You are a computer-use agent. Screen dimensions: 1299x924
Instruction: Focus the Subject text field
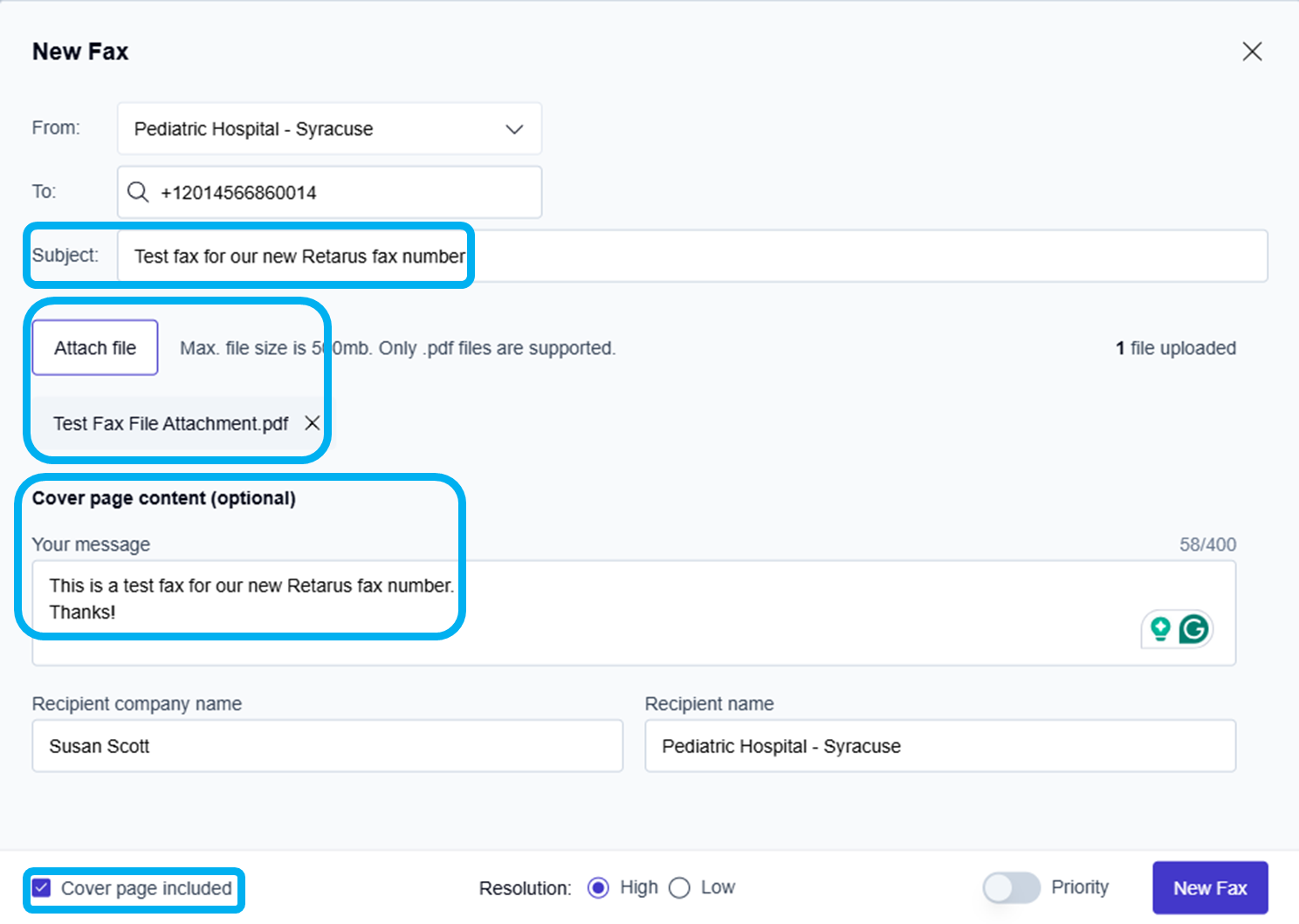click(x=690, y=257)
